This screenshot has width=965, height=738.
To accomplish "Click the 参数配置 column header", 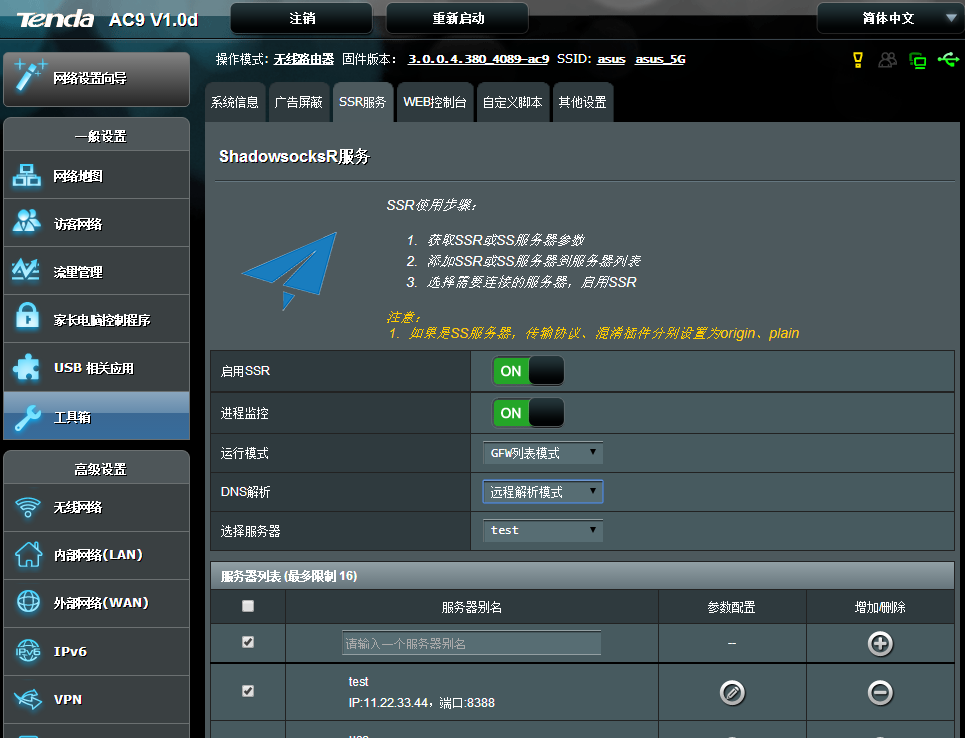I will tap(731, 608).
